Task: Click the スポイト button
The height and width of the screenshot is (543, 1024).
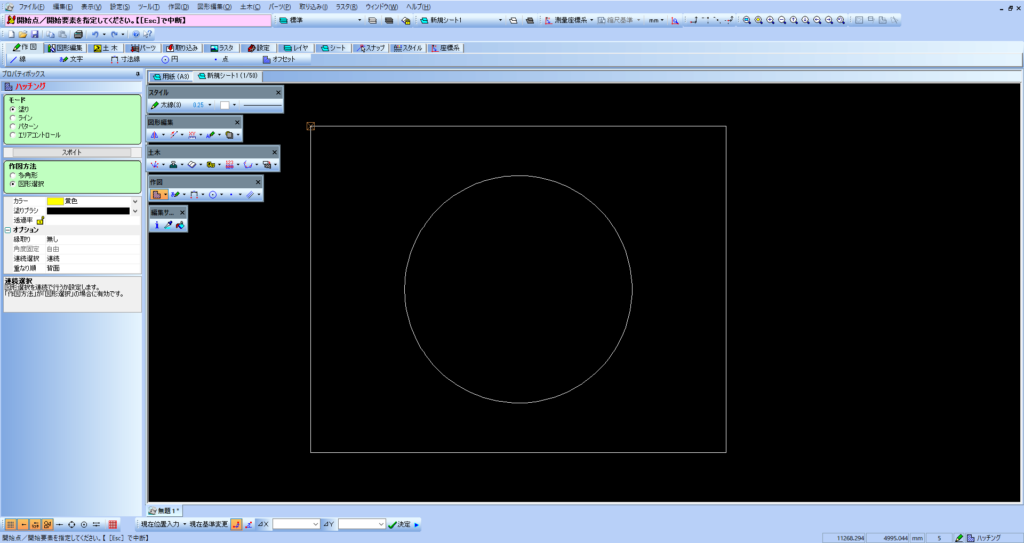Action: pyautogui.click(x=71, y=152)
